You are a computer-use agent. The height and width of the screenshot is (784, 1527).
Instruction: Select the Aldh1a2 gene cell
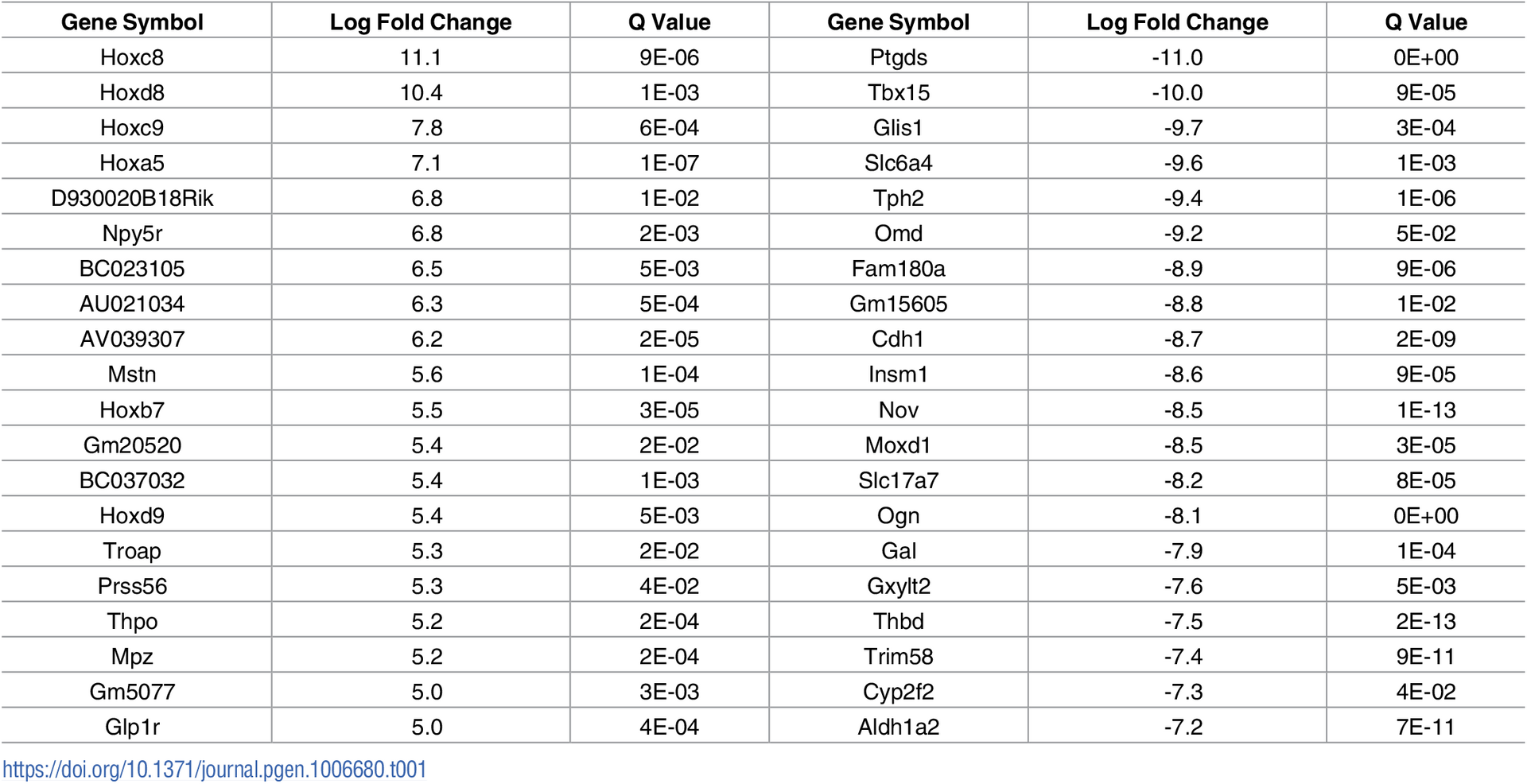click(x=899, y=727)
